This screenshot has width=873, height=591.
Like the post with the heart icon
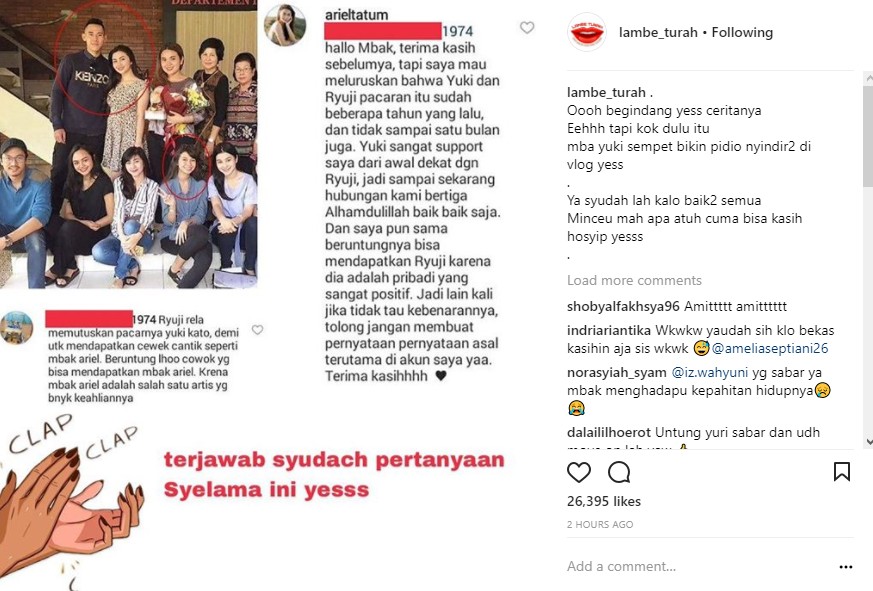tap(578, 472)
